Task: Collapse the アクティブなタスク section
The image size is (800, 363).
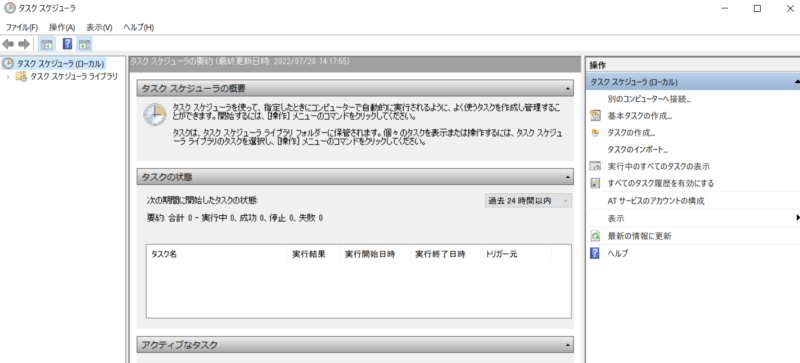Action: coord(568,345)
